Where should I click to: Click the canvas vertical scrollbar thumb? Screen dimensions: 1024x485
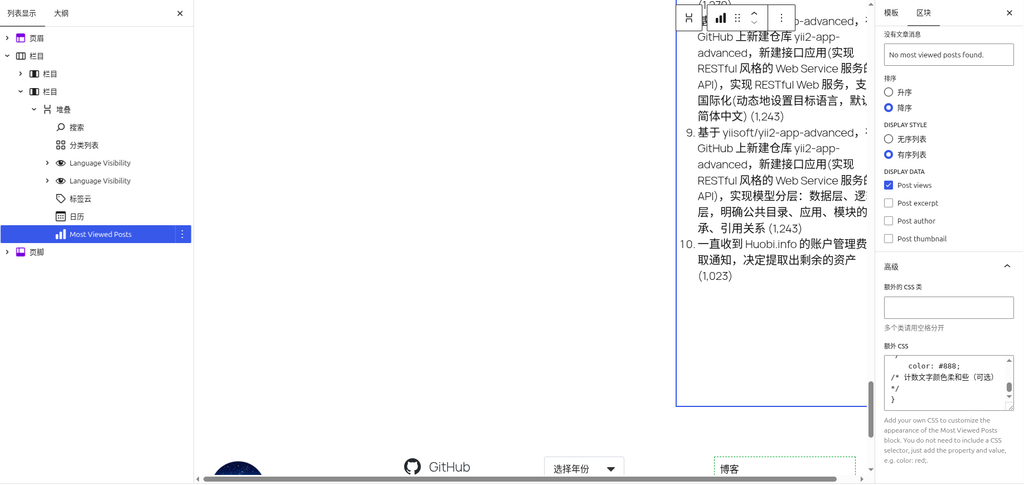pos(871,409)
